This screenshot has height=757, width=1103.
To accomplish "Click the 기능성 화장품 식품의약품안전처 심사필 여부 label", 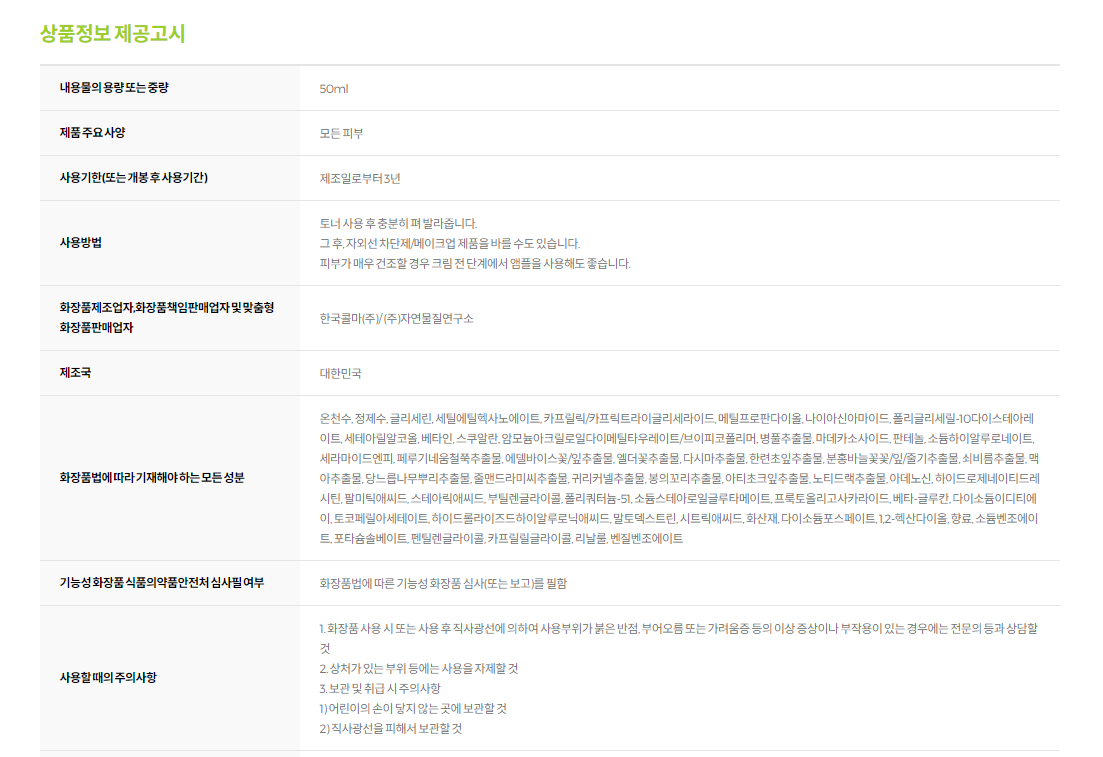I will [x=162, y=582].
